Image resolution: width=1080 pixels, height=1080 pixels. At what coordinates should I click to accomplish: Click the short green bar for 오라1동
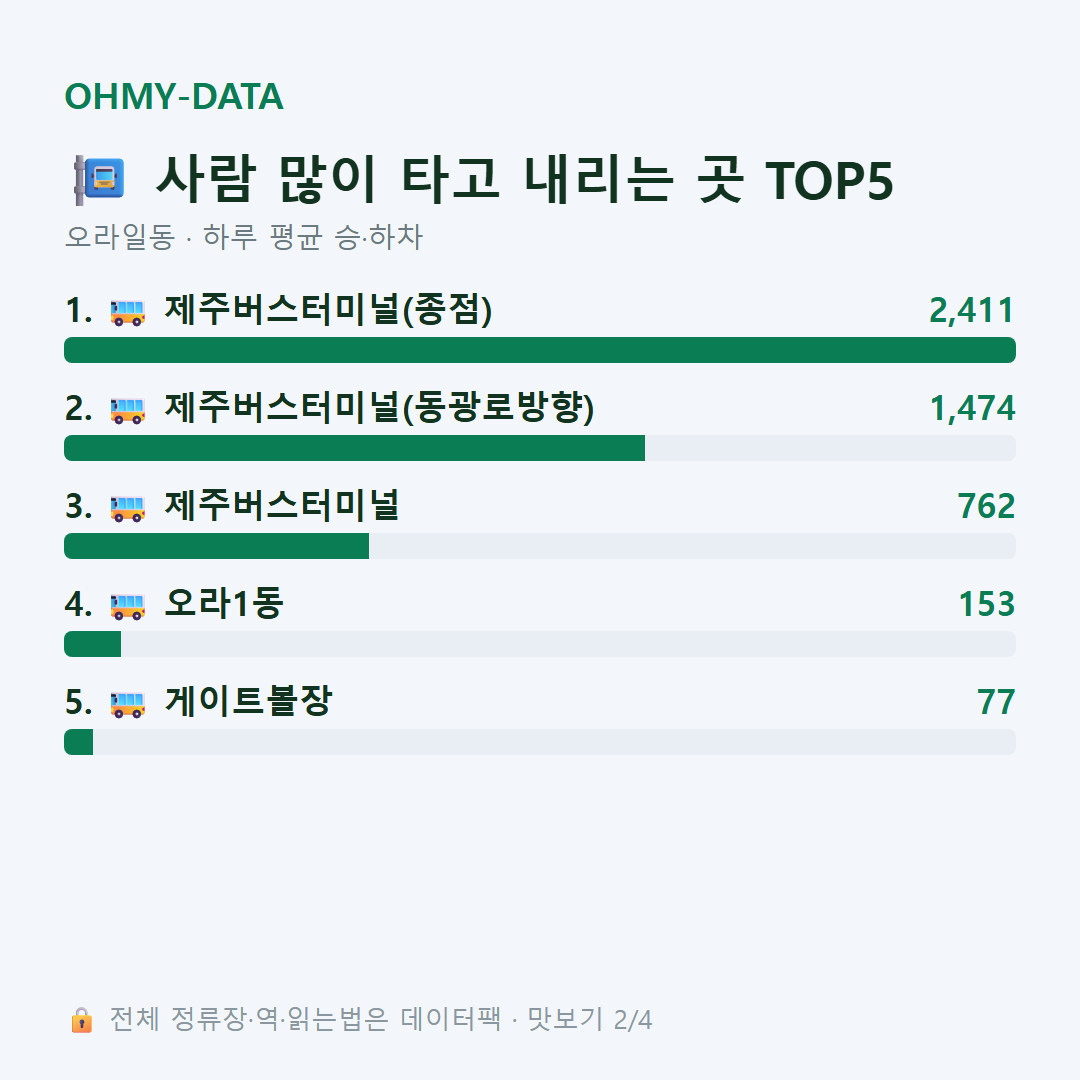pyautogui.click(x=92, y=643)
